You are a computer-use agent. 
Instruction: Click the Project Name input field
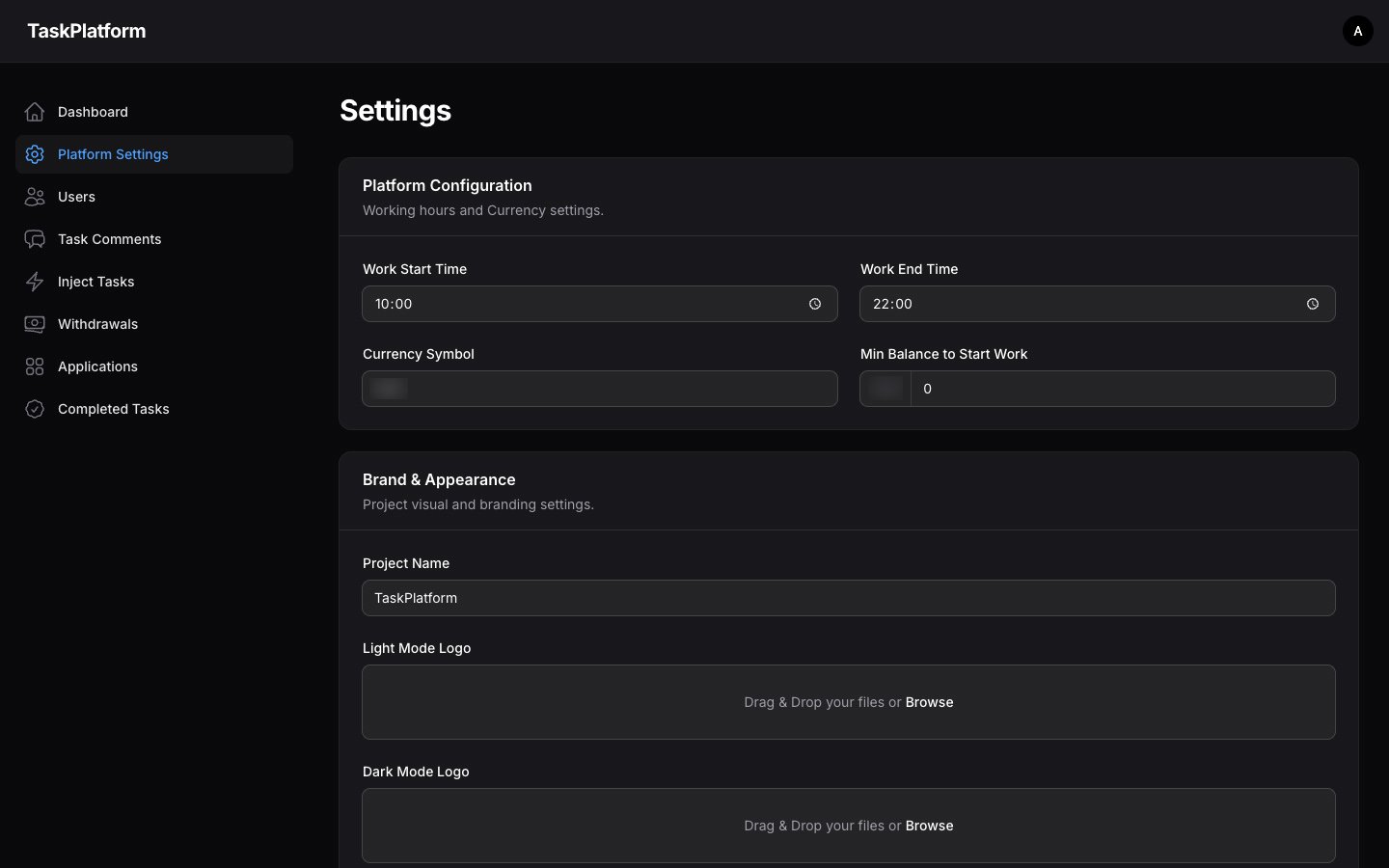point(849,598)
